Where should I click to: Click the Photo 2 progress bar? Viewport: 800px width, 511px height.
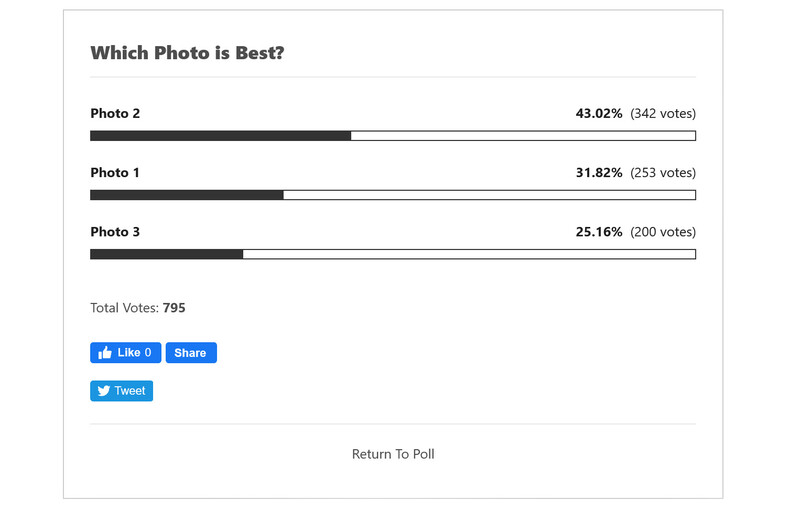point(393,136)
